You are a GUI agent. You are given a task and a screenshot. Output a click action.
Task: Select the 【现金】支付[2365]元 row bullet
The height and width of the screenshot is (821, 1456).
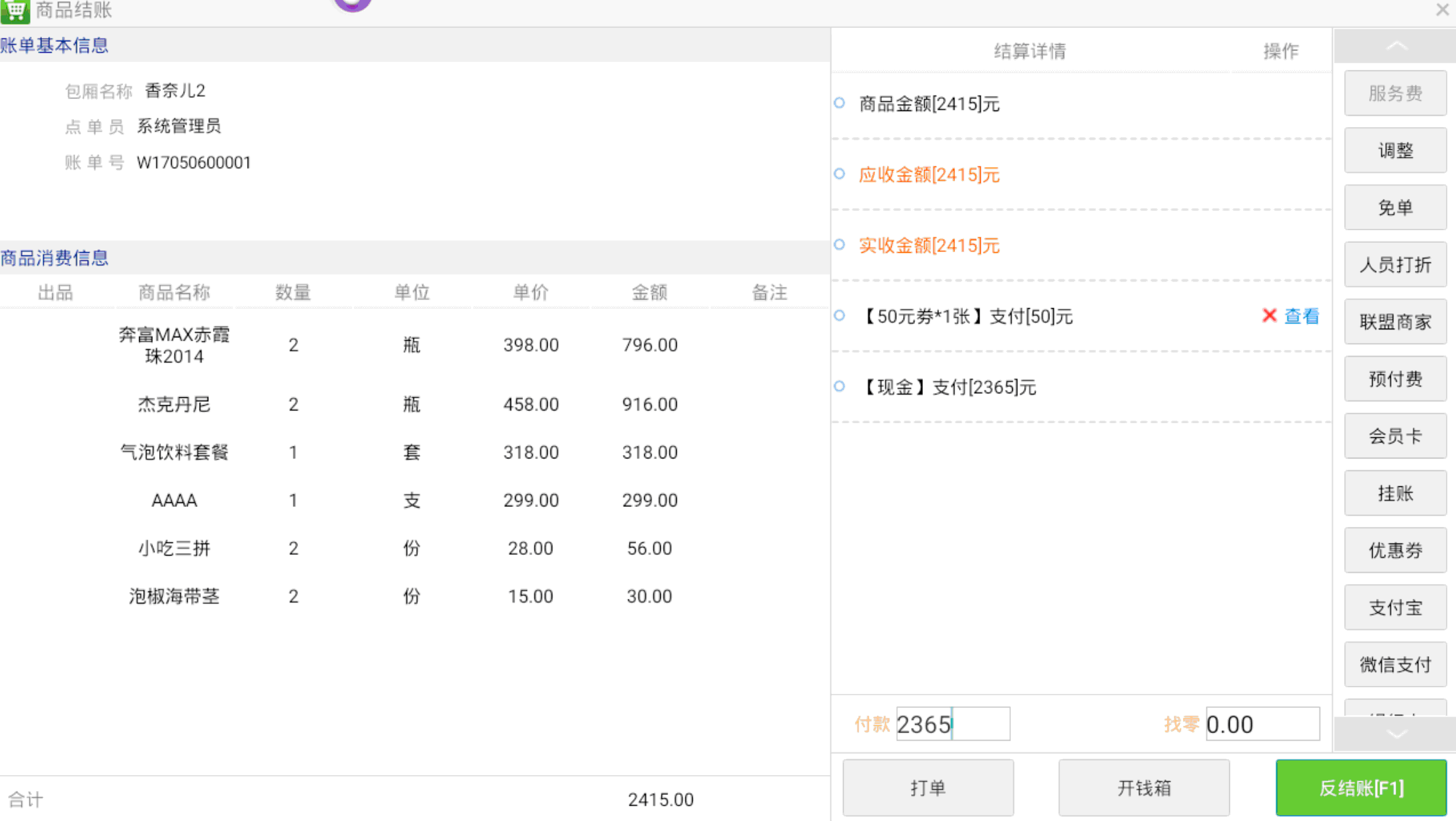840,386
